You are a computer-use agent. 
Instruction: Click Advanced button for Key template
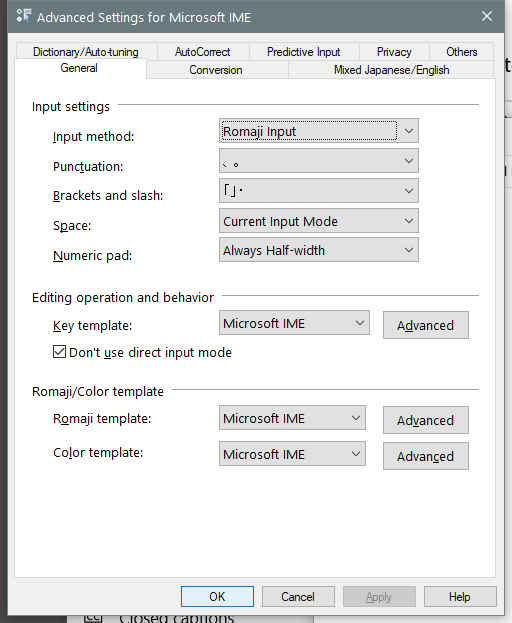[x=425, y=325]
